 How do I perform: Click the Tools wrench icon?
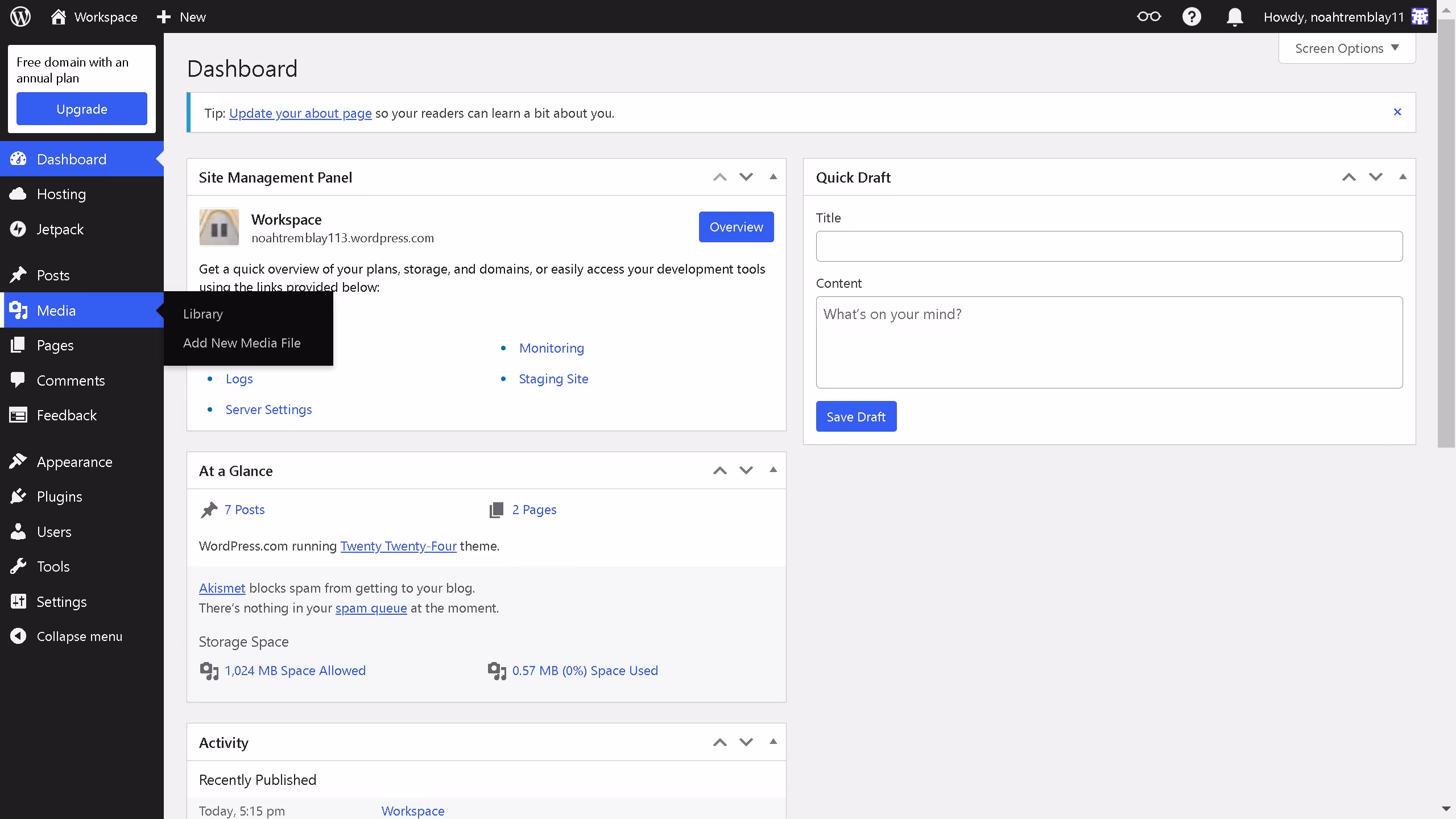click(x=18, y=566)
